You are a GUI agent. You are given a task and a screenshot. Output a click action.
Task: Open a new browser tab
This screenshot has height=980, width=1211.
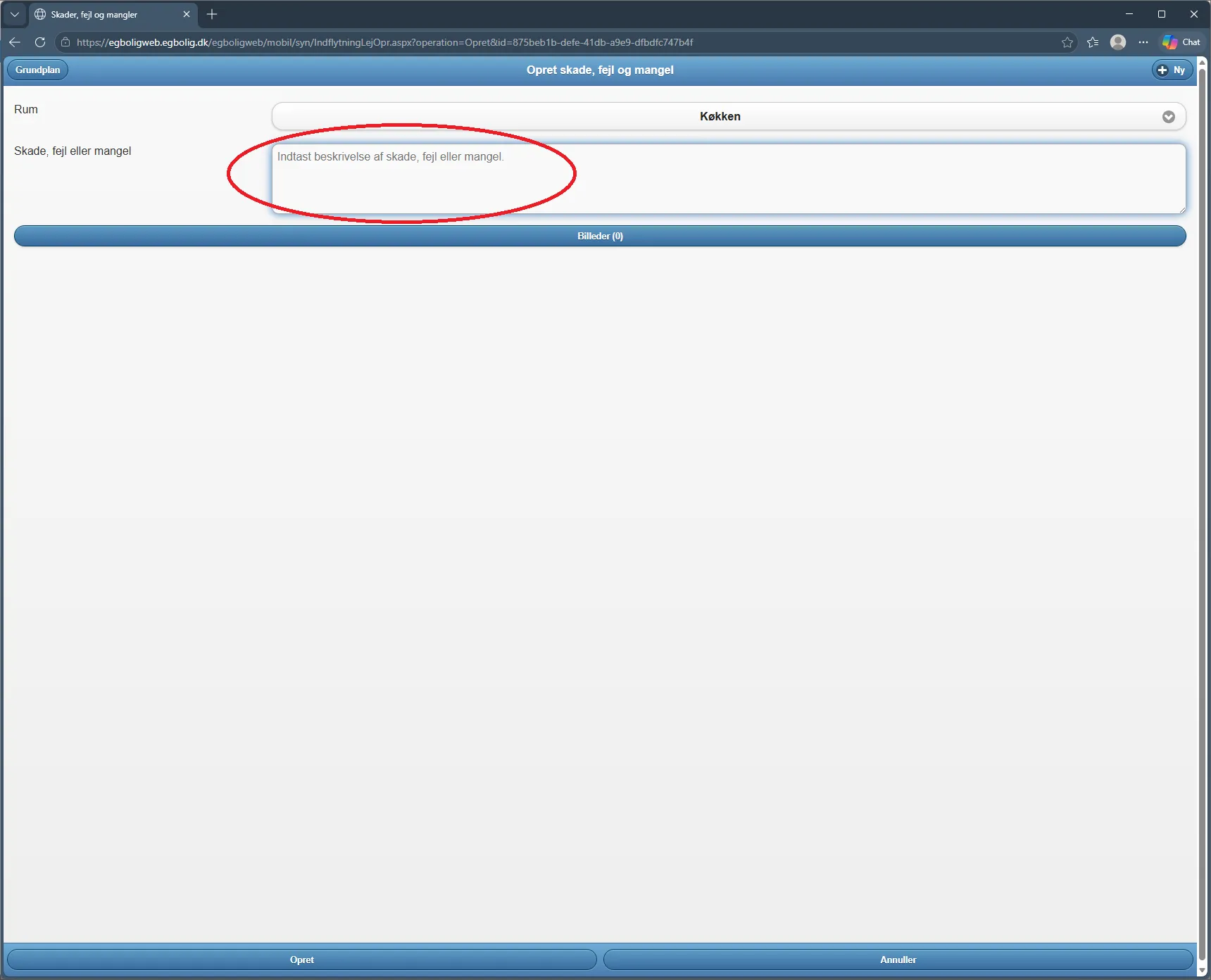[212, 14]
